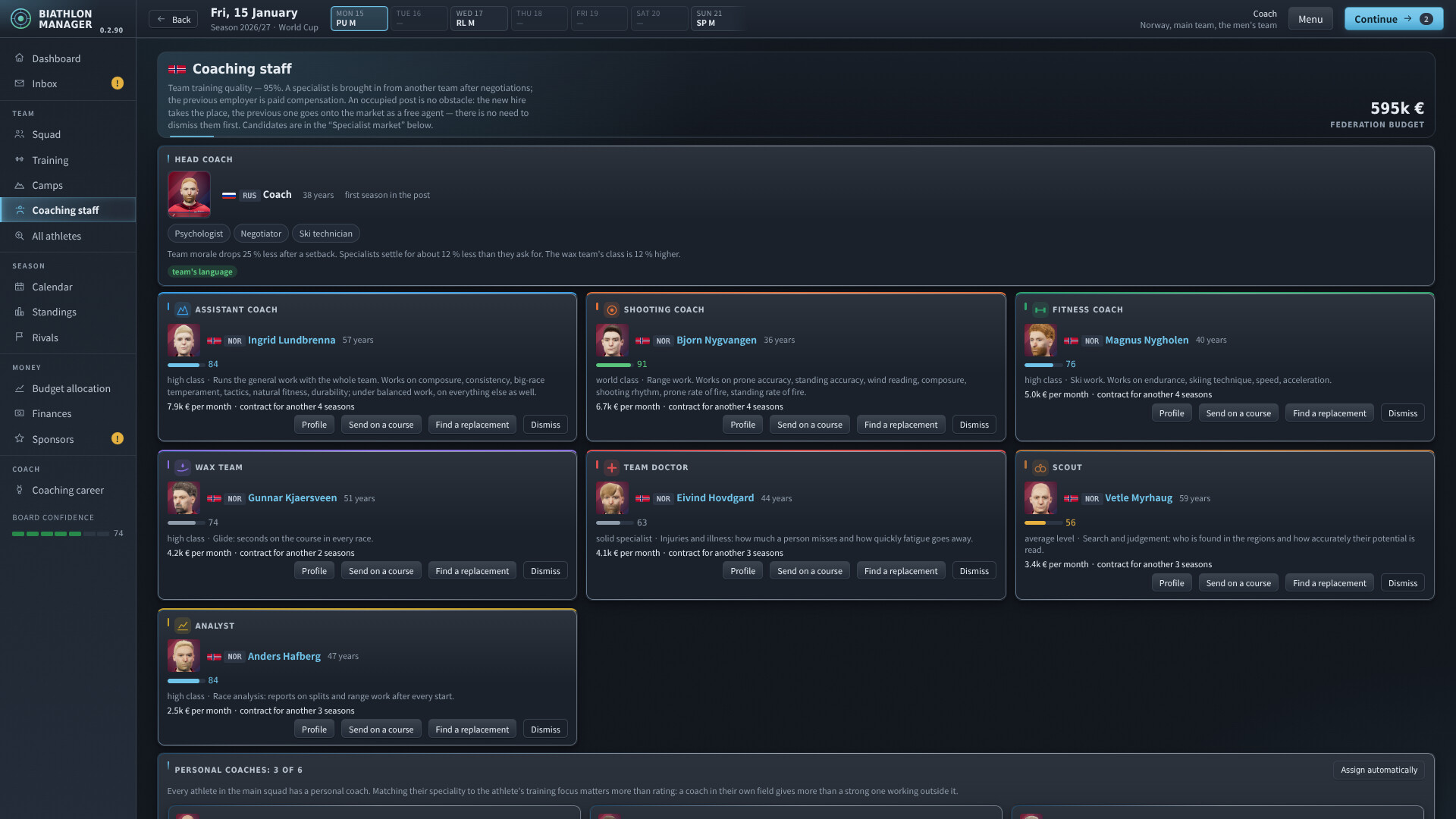Screen dimensions: 1456x819
Task: Select WED 17 RL M race day
Action: [x=479, y=18]
